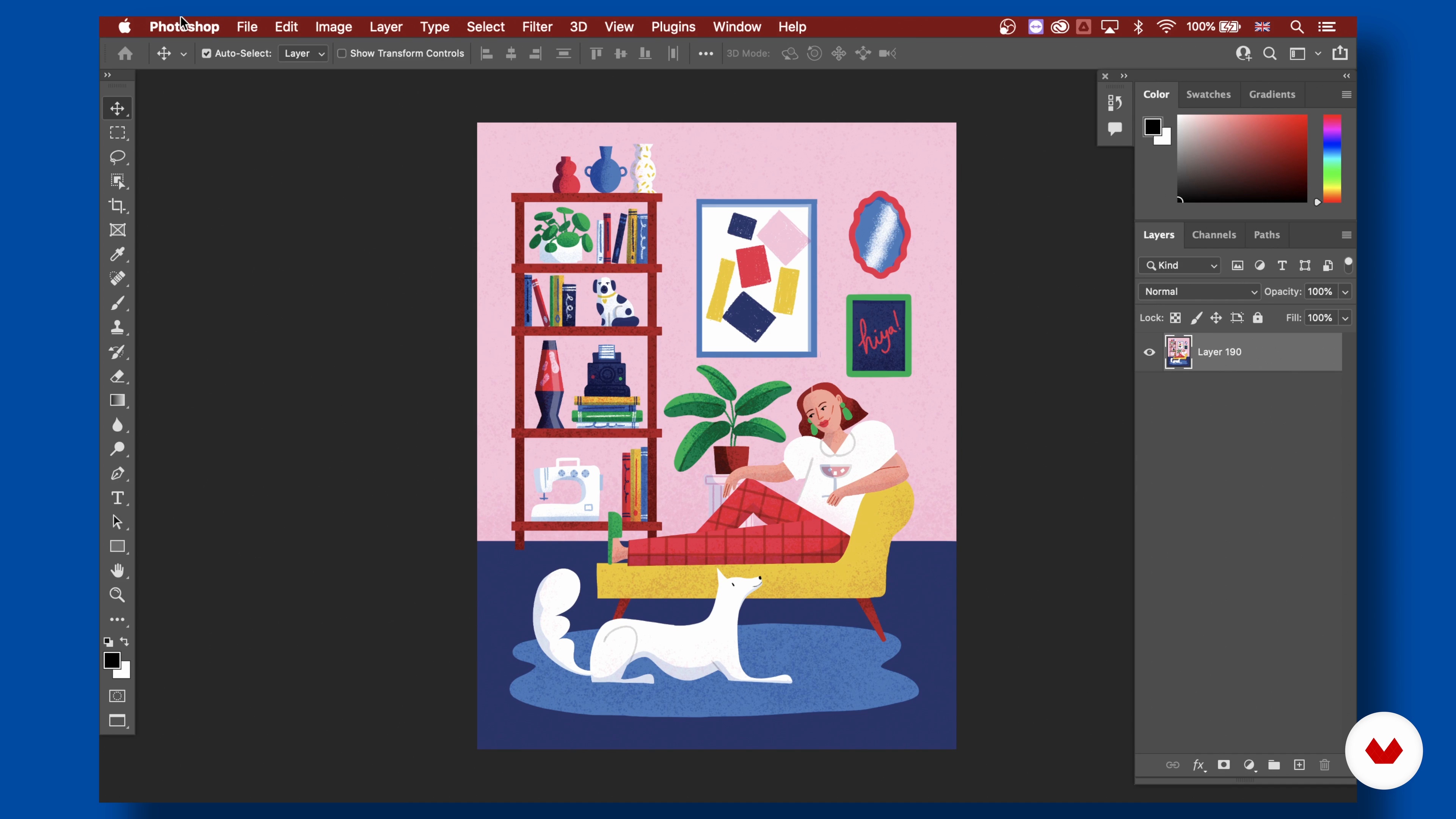Select the Pen tool
This screenshot has height=819, width=1456.
click(118, 474)
